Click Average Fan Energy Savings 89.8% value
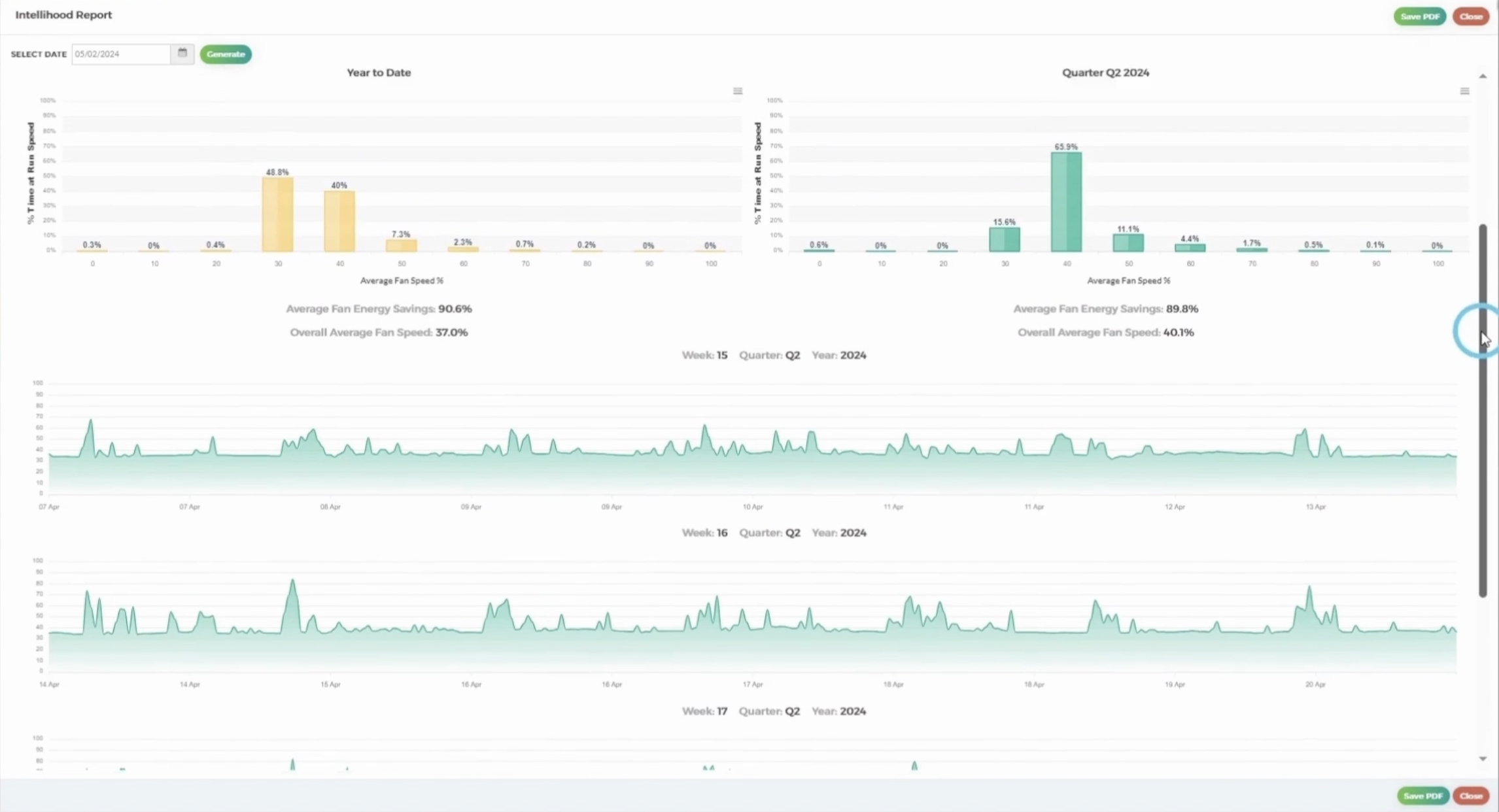Viewport: 1499px width, 812px height. (1182, 309)
